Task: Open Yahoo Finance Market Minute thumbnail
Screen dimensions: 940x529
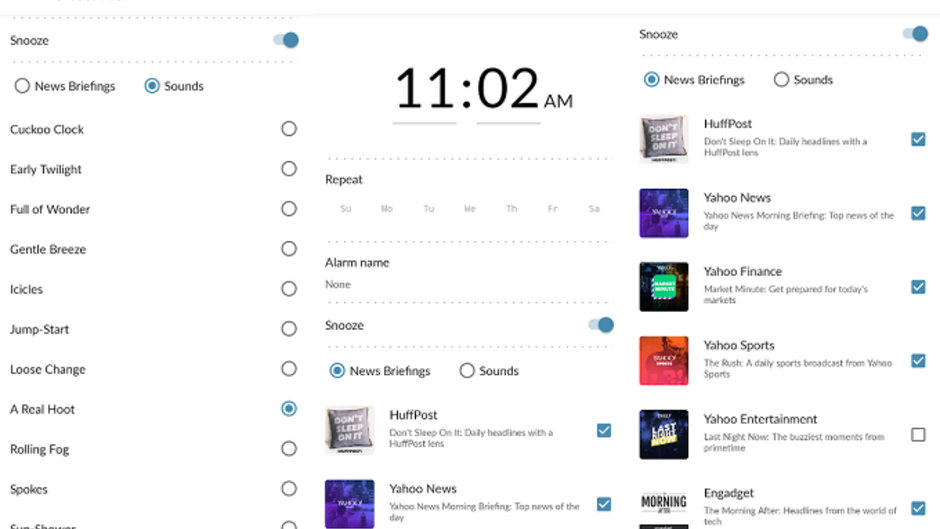Action: (664, 287)
